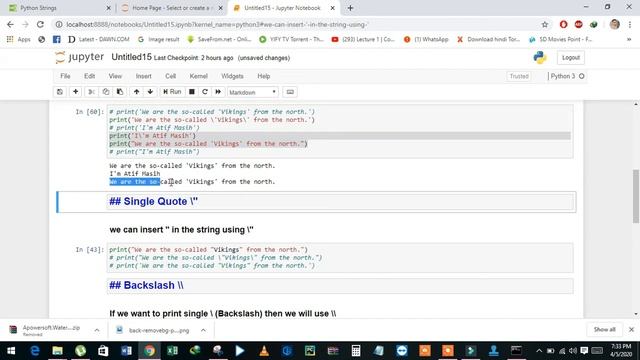The image size is (640, 360).
Task: Go back in browser history
Action: point(10,24)
